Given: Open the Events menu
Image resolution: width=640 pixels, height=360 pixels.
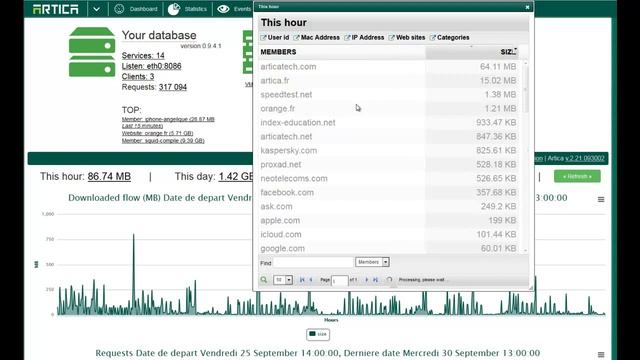Looking at the screenshot, I should coord(242,9).
